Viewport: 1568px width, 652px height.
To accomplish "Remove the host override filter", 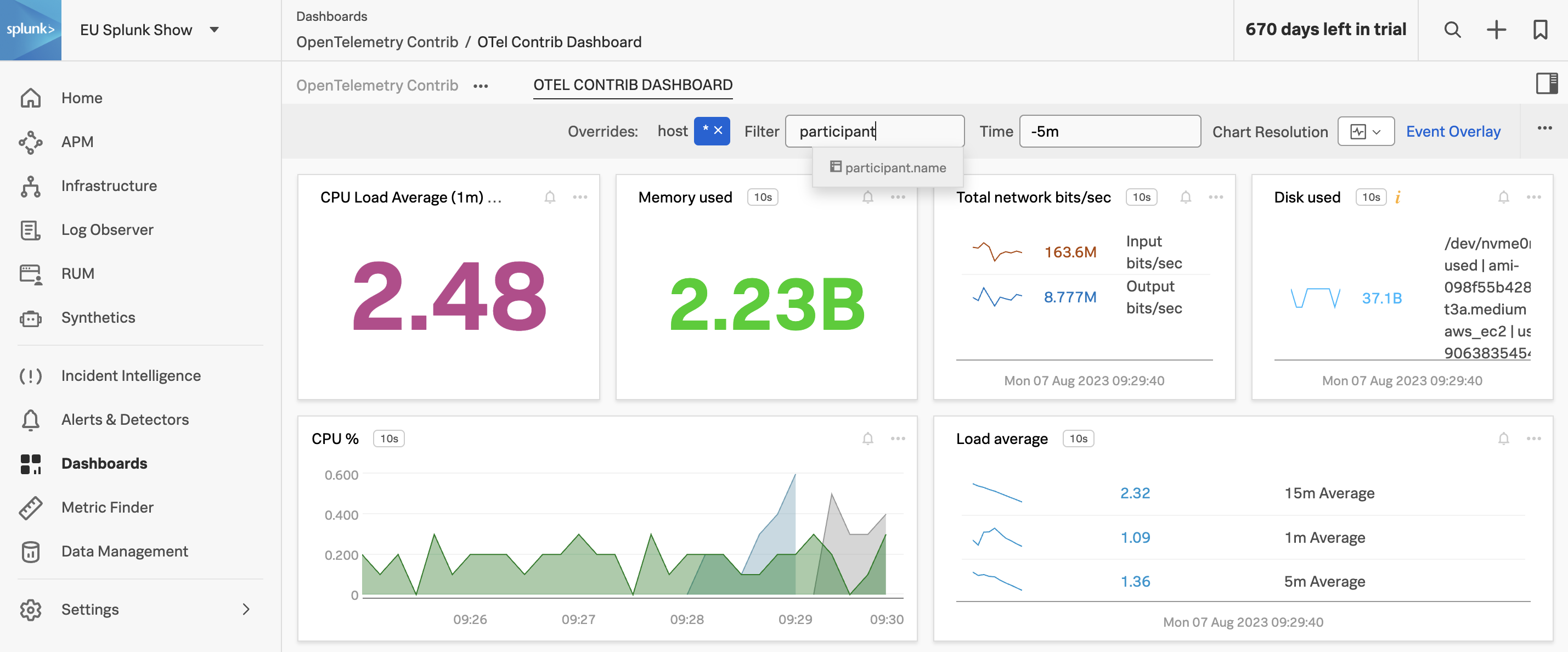I will [718, 131].
